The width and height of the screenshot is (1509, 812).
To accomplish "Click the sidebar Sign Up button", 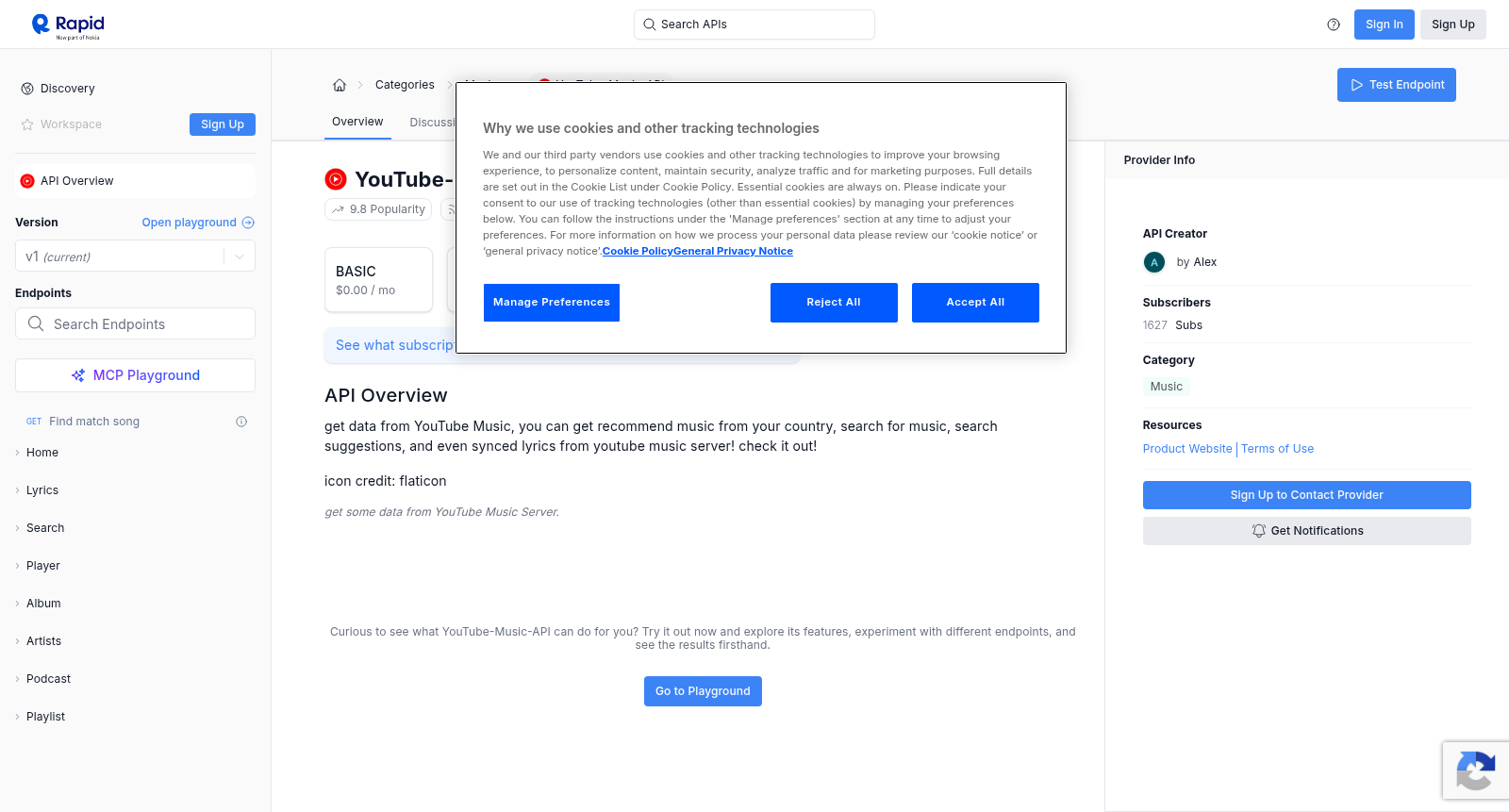I will pos(223,124).
